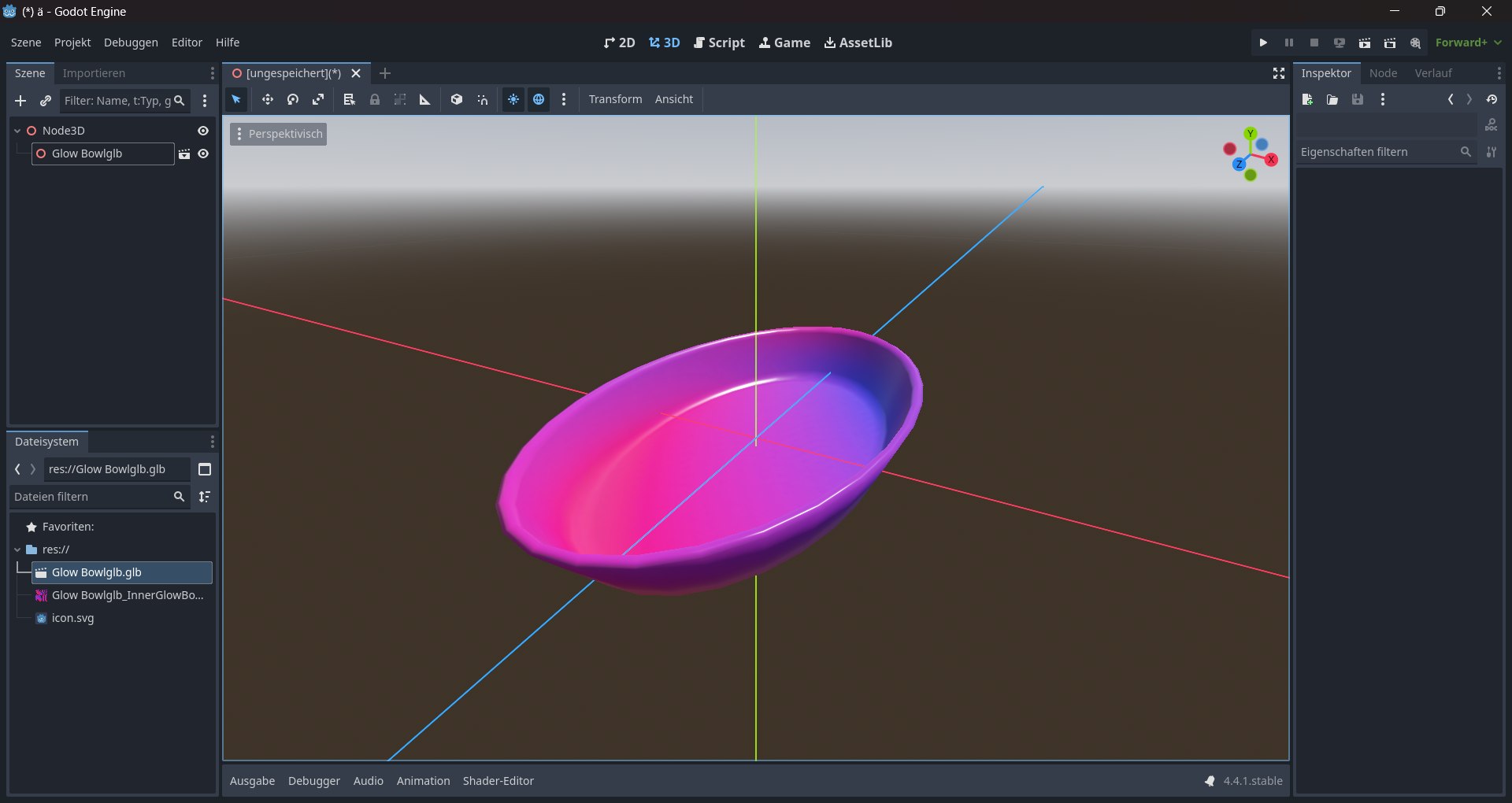The width and height of the screenshot is (1512, 803).
Task: Click the list-selectable-nodes tool icon
Action: (x=350, y=99)
